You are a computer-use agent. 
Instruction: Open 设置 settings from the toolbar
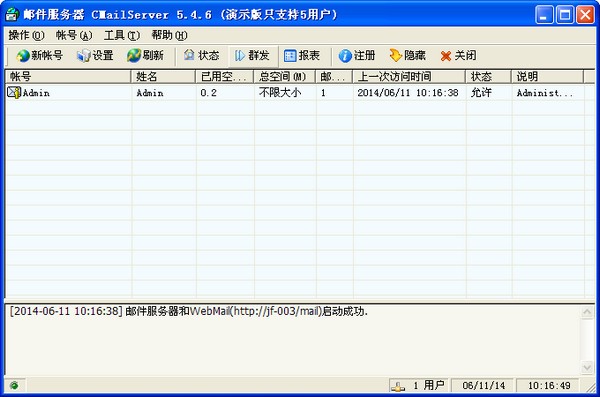click(83, 56)
